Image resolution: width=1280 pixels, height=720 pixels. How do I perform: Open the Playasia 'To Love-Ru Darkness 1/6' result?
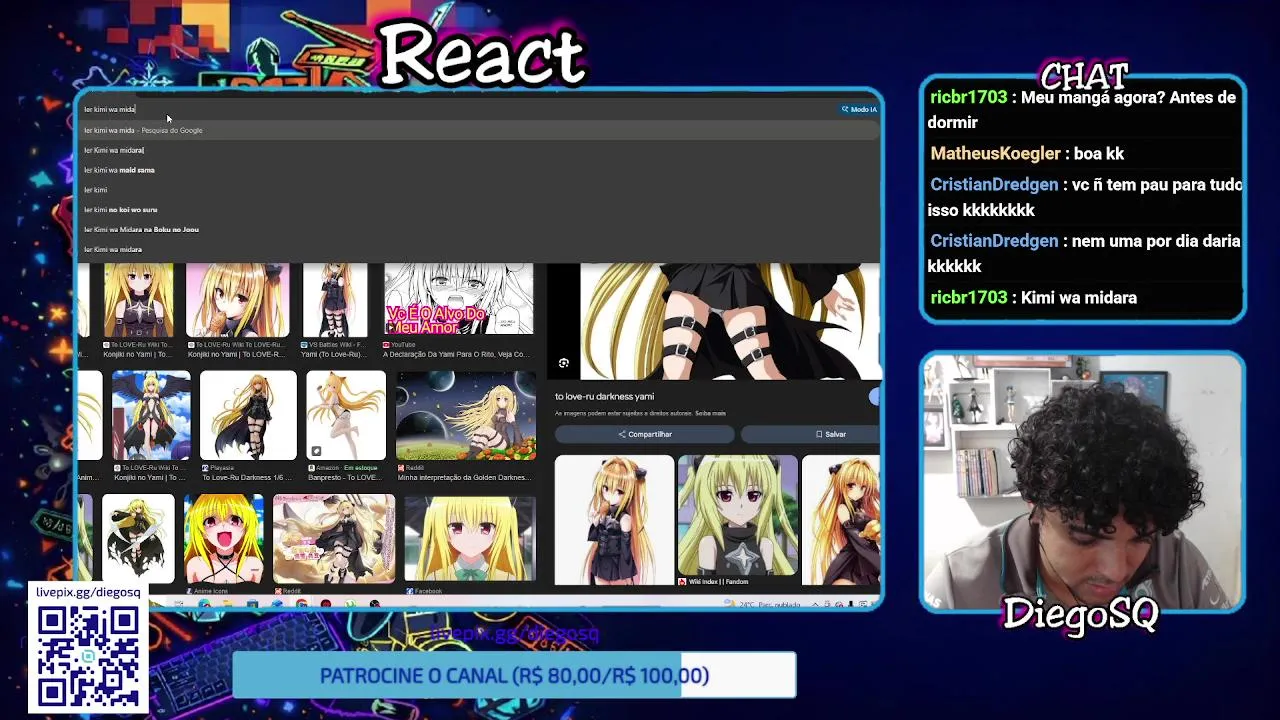pos(248,415)
